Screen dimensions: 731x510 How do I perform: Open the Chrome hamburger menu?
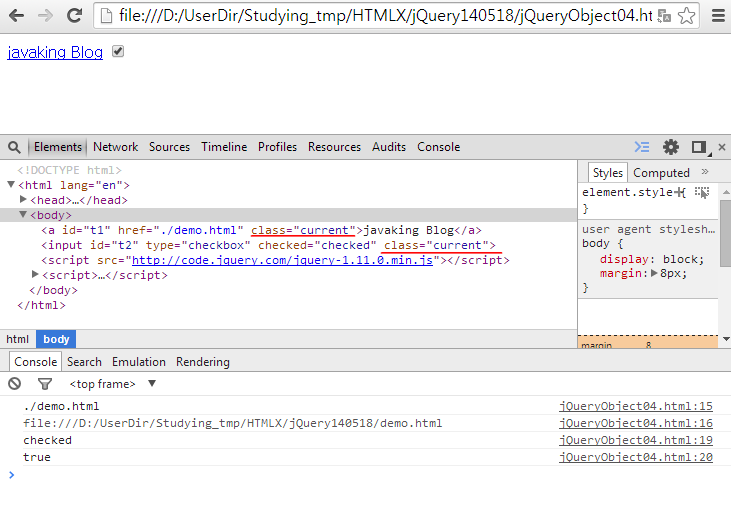(x=718, y=16)
